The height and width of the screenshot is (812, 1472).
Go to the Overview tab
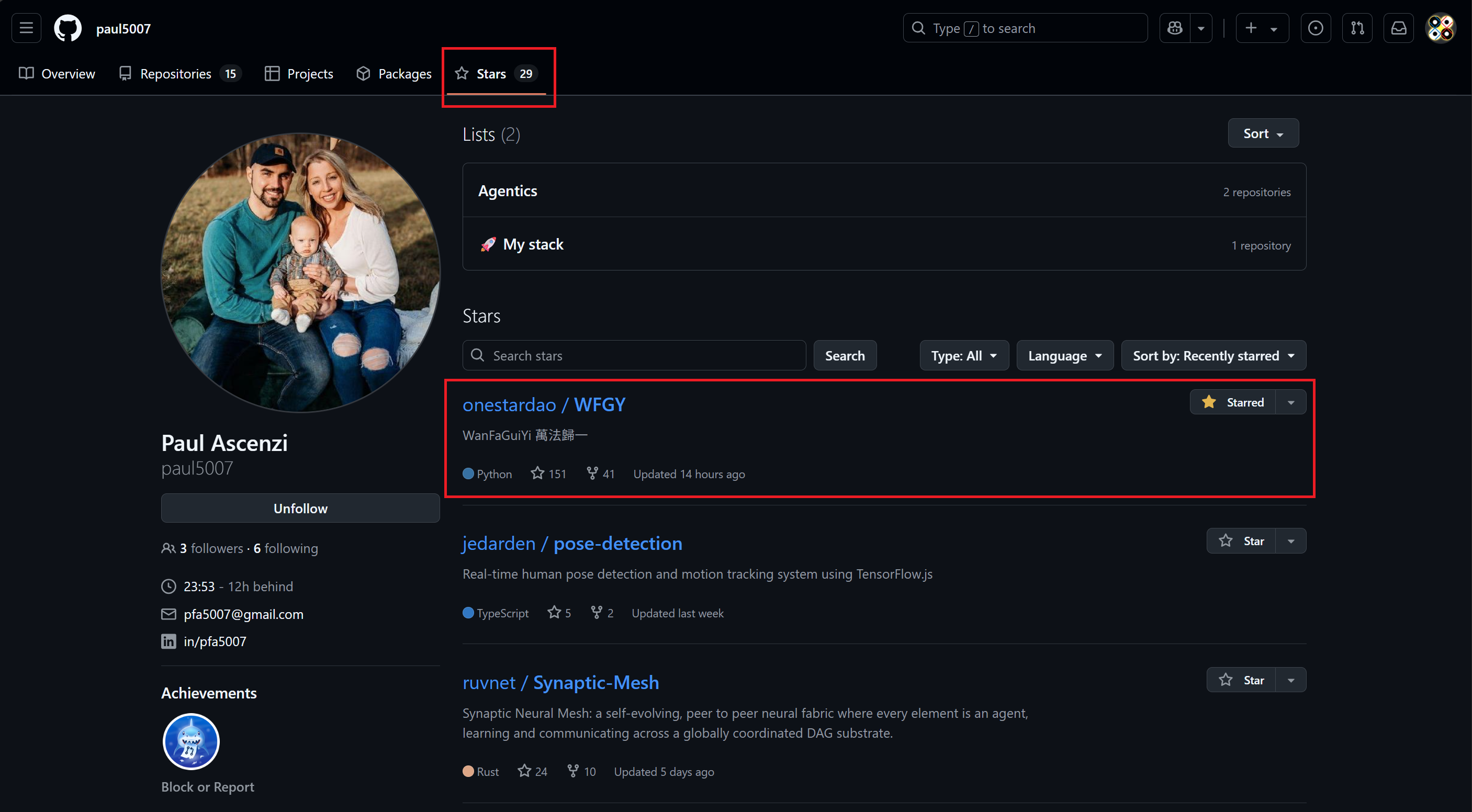(x=57, y=74)
